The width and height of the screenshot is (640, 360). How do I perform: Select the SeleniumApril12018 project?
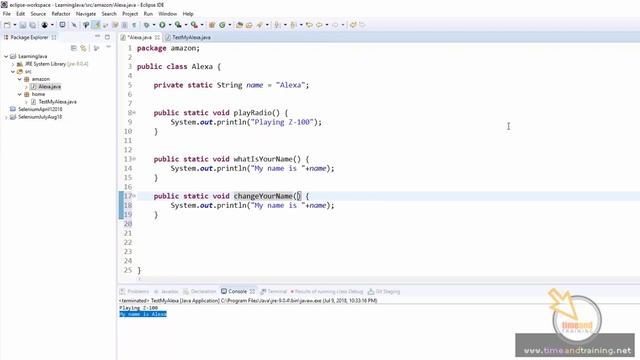click(x=40, y=109)
